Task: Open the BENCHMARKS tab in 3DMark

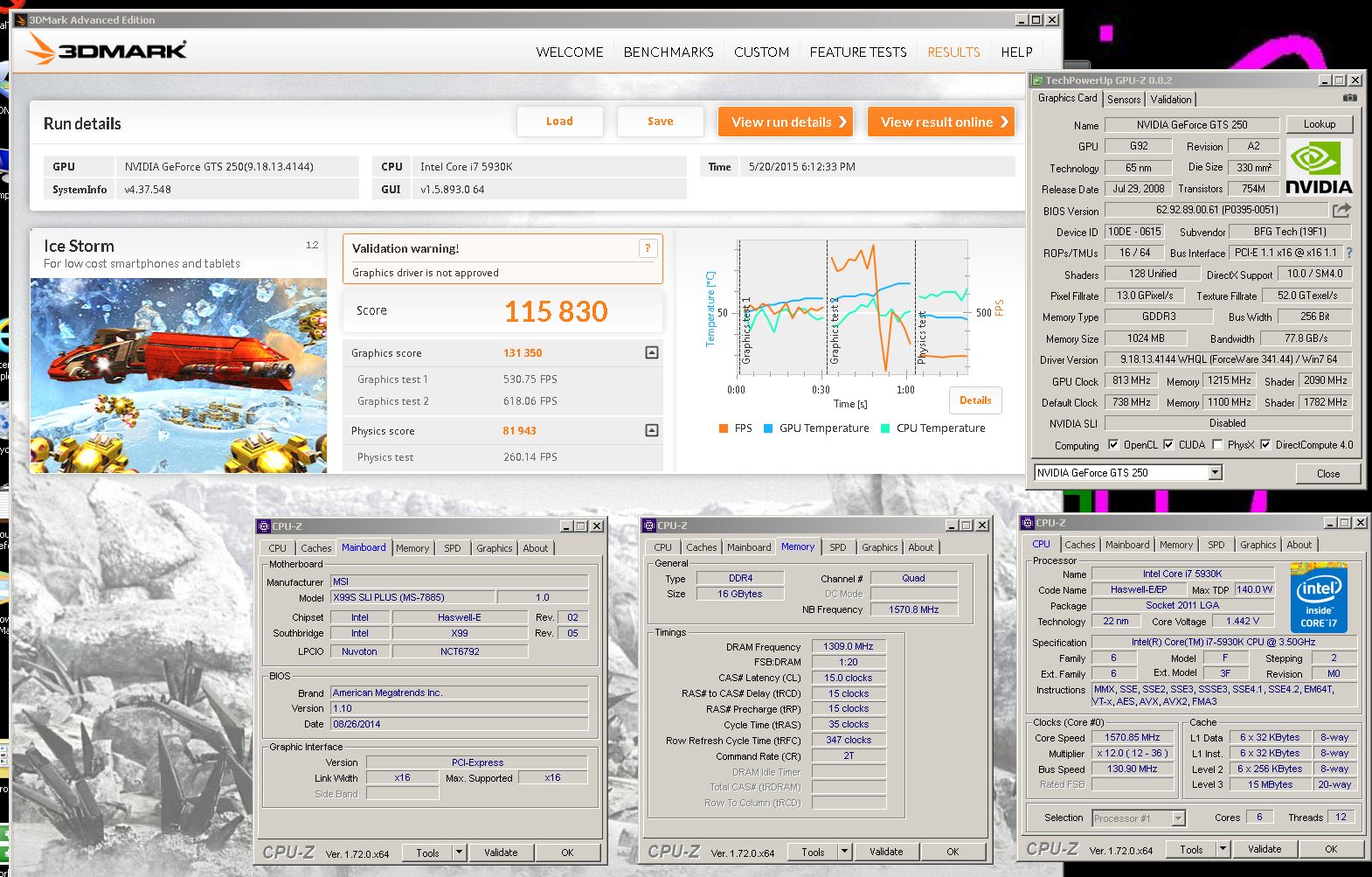Action: click(669, 52)
